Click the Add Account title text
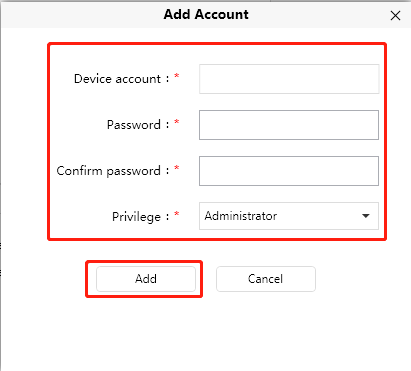The width and height of the screenshot is (411, 371). coord(206,14)
